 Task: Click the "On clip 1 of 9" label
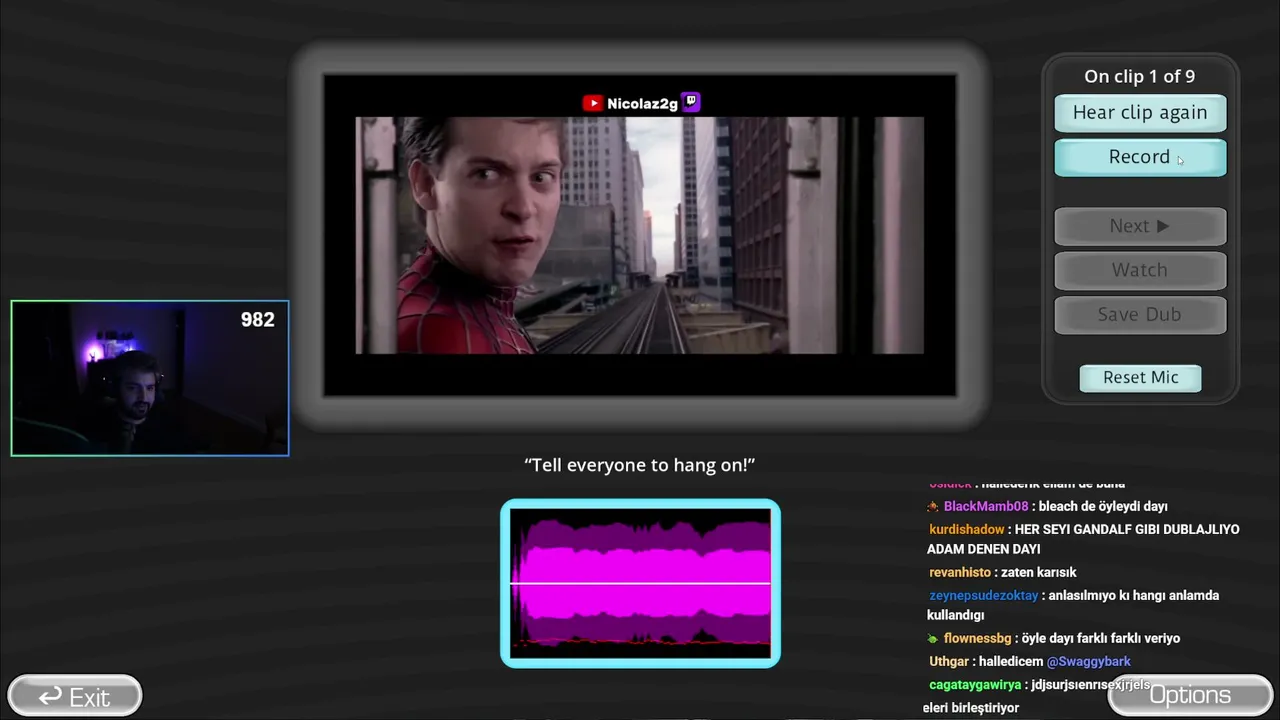coord(1139,77)
